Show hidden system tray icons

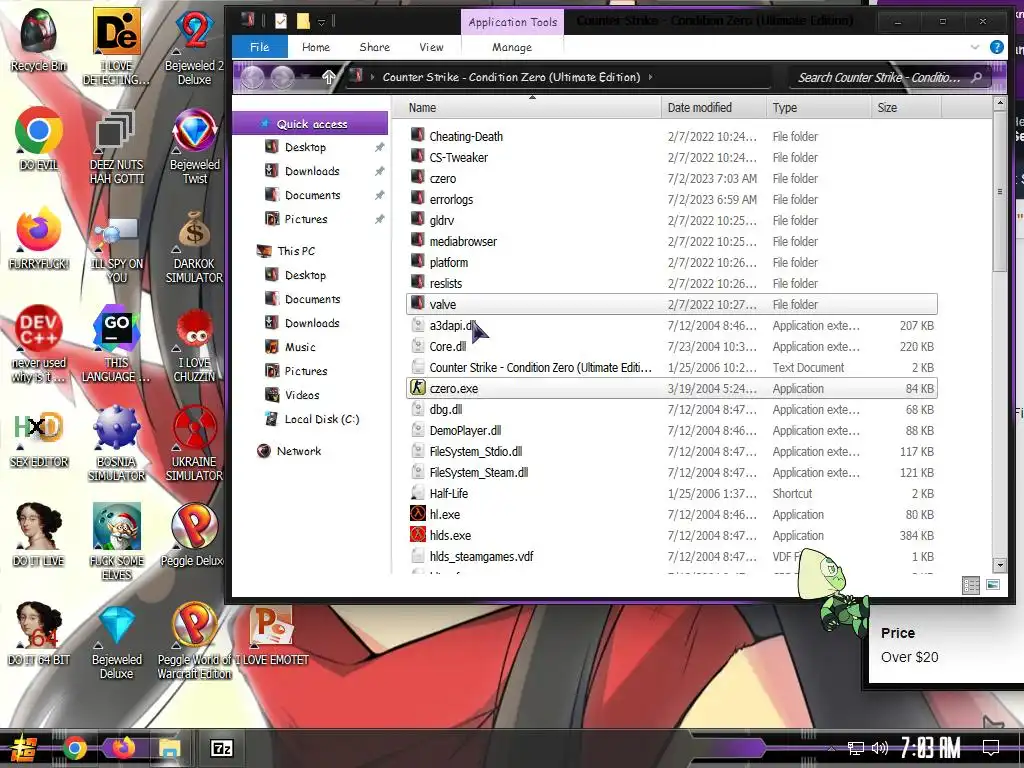click(831, 749)
